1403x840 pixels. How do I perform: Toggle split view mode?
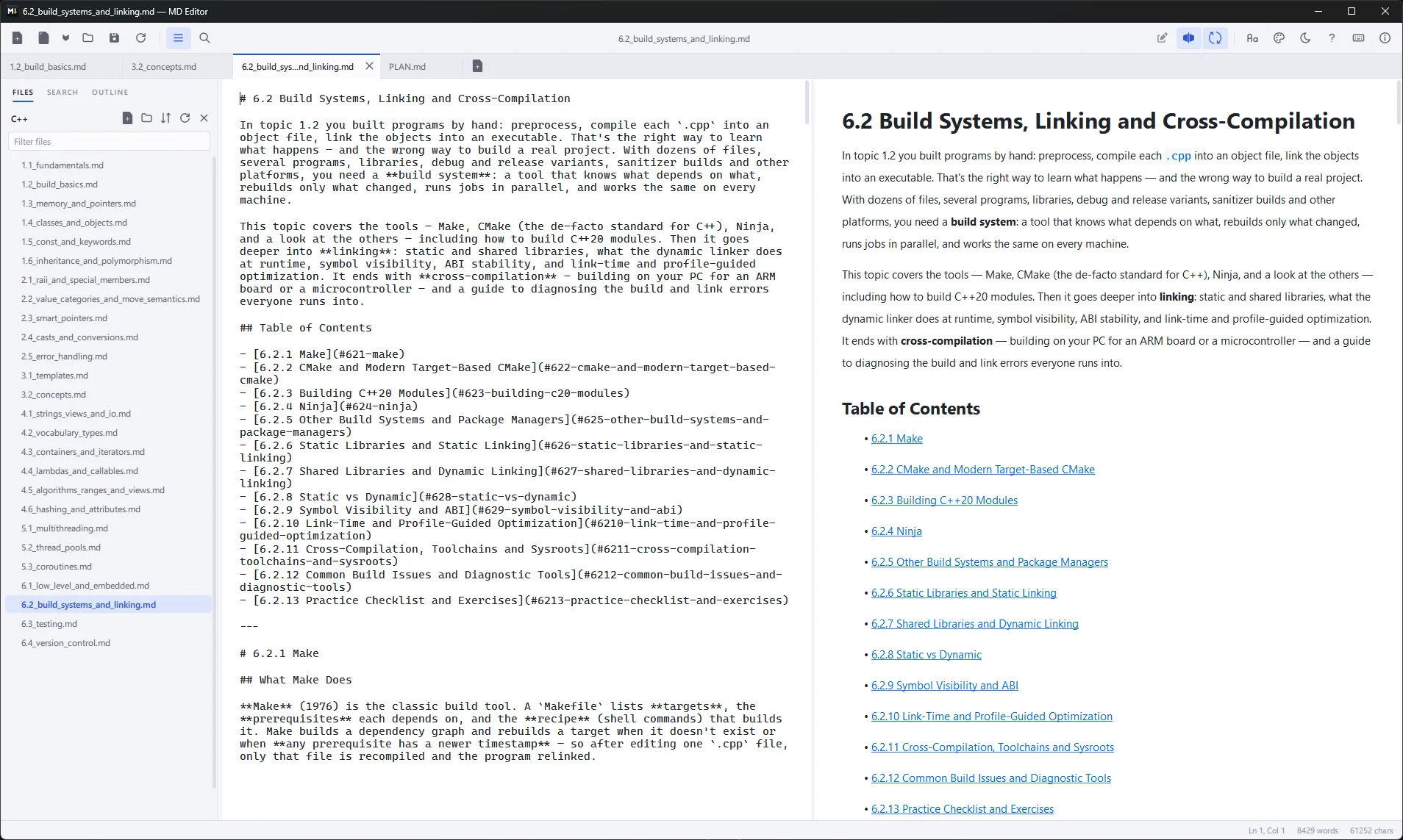pos(1188,38)
